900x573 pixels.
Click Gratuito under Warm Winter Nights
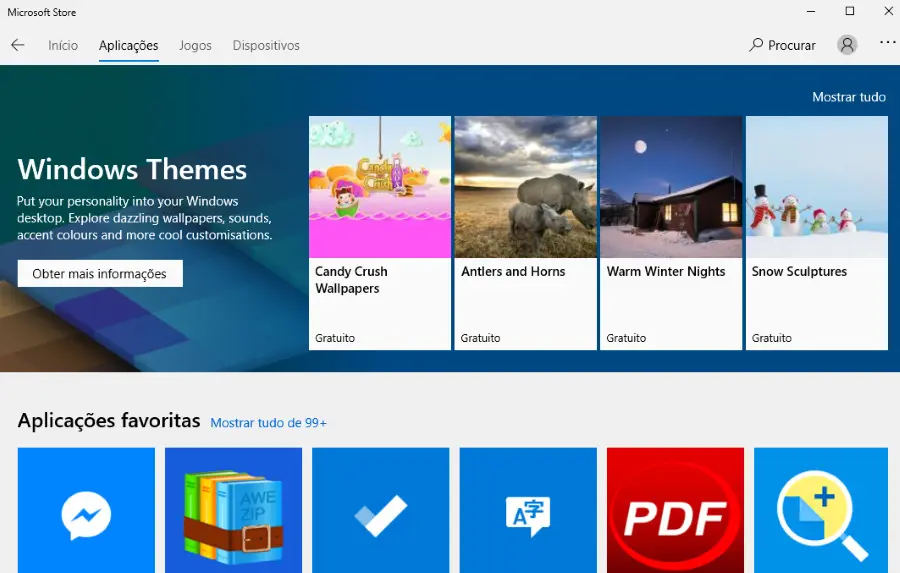(x=626, y=338)
